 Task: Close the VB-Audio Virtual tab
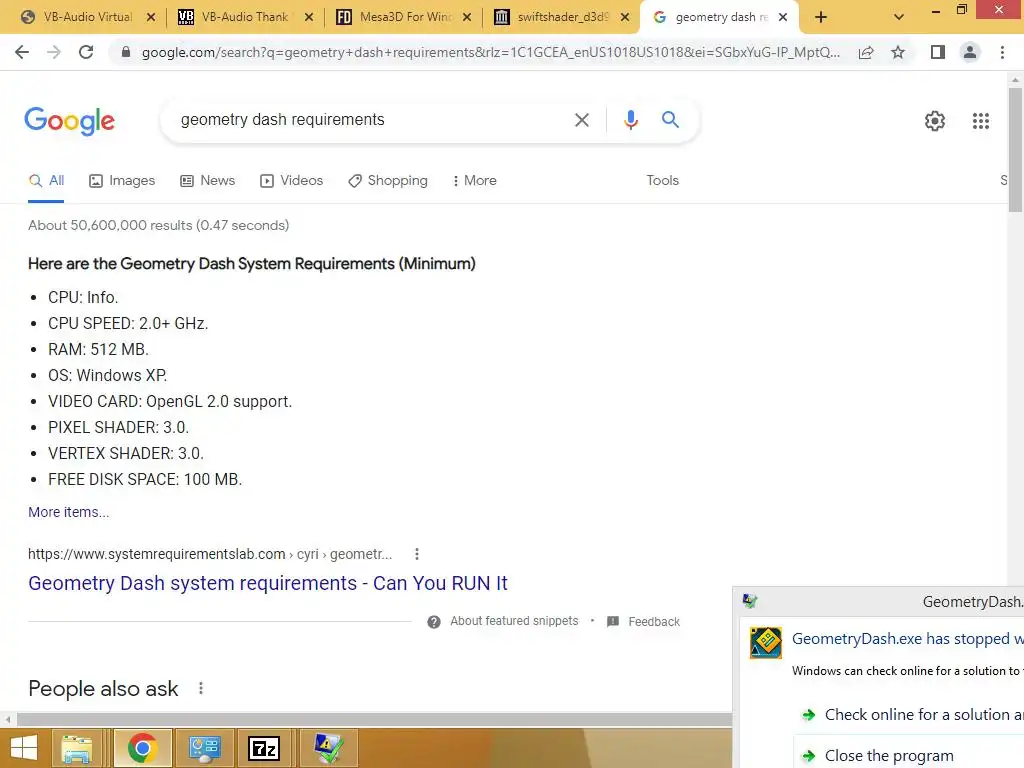coord(151,18)
